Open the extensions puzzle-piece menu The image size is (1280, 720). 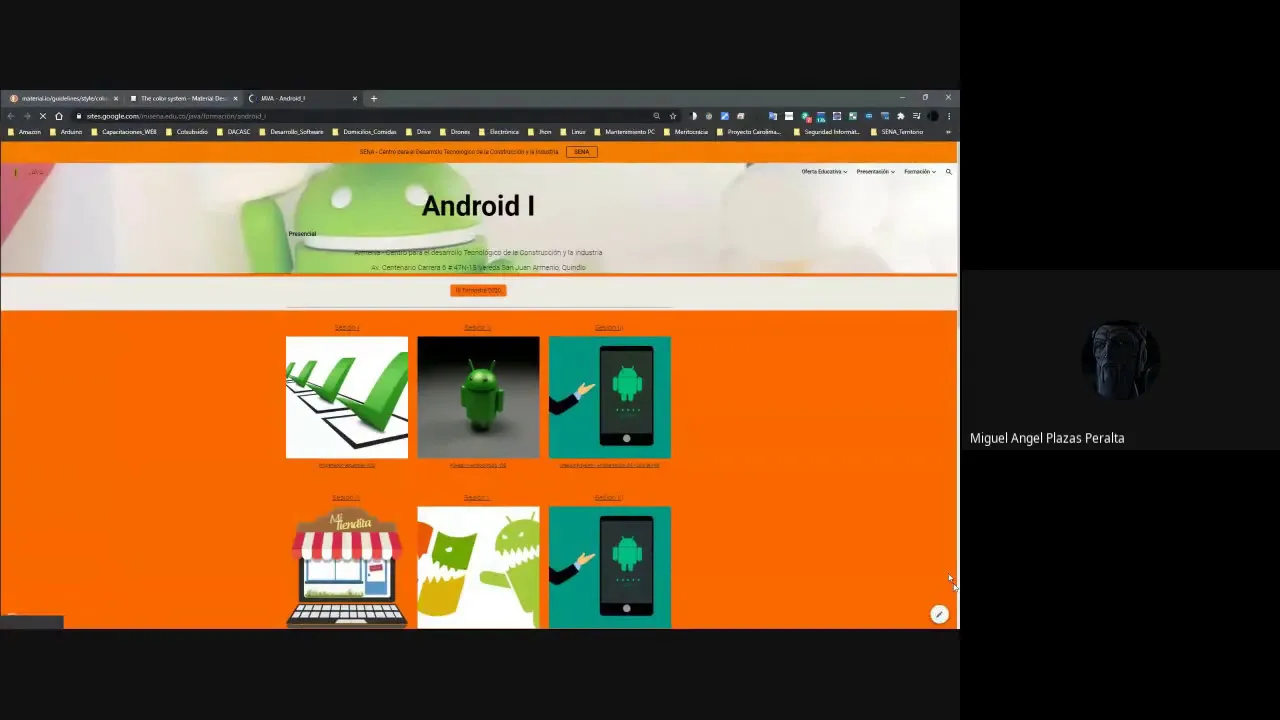[900, 116]
